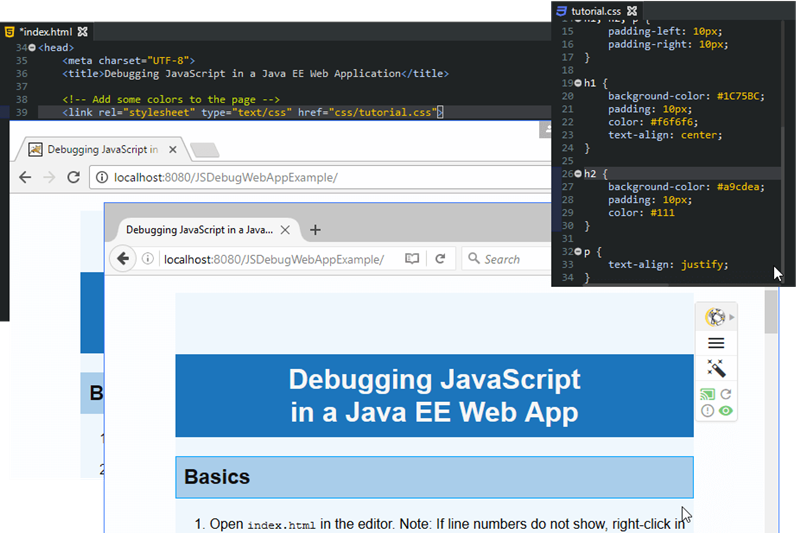Click the hamburger menu icon in floating toolbar
This screenshot has width=800, height=533.
716,343
